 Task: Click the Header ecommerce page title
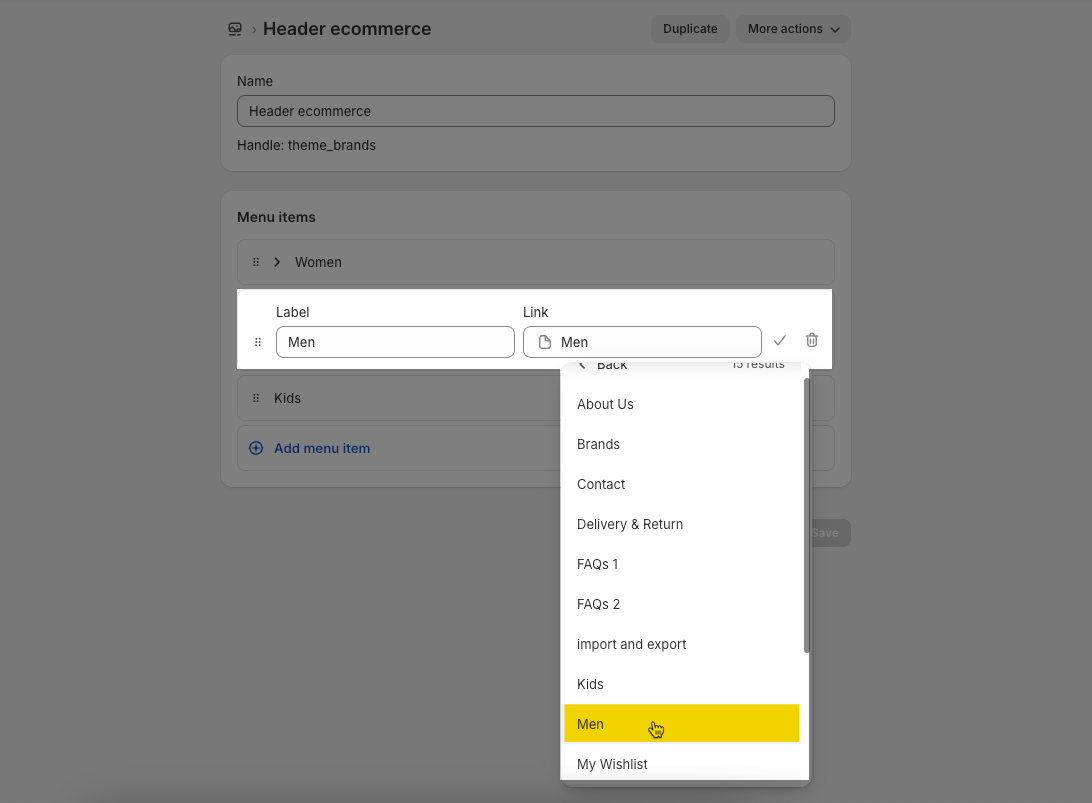(x=347, y=29)
